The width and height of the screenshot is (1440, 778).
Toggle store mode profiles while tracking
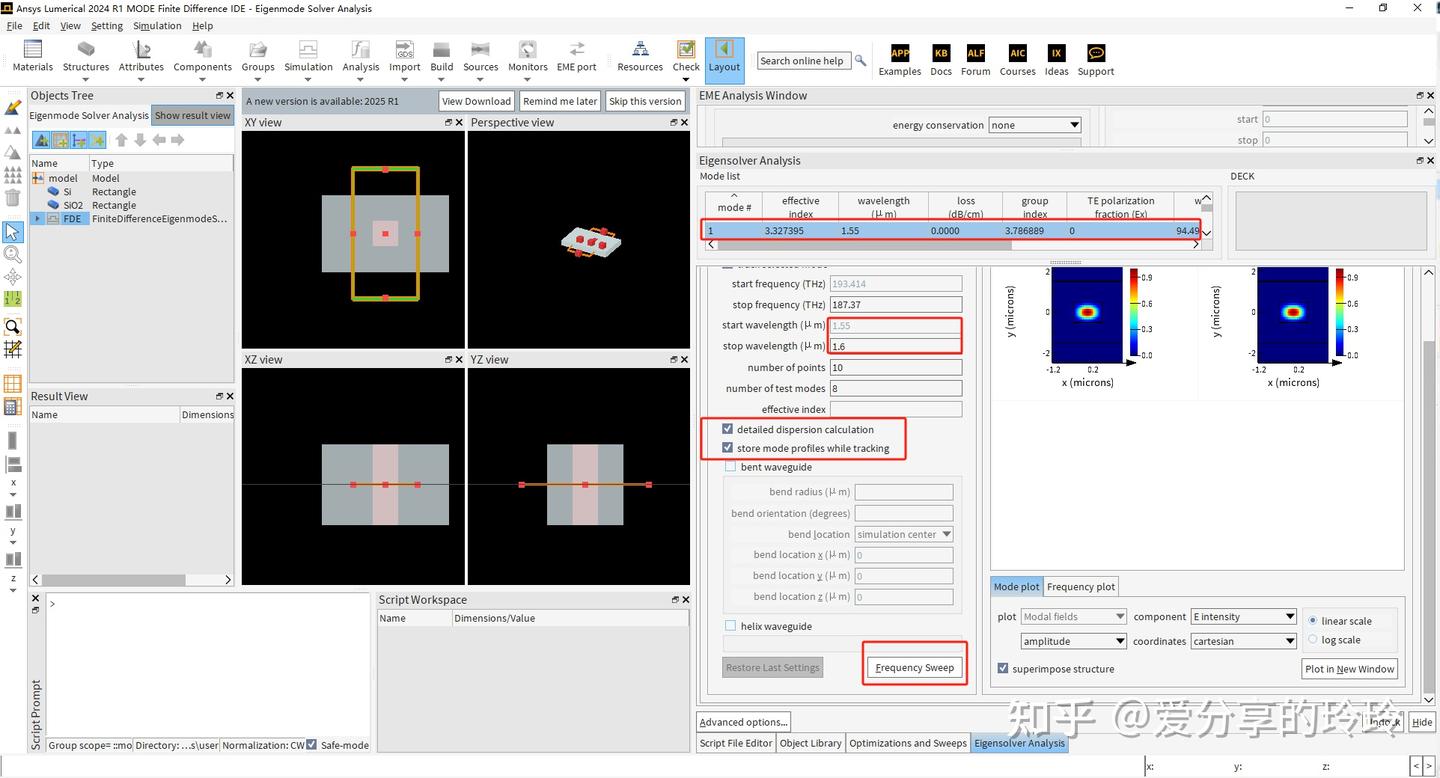click(728, 448)
